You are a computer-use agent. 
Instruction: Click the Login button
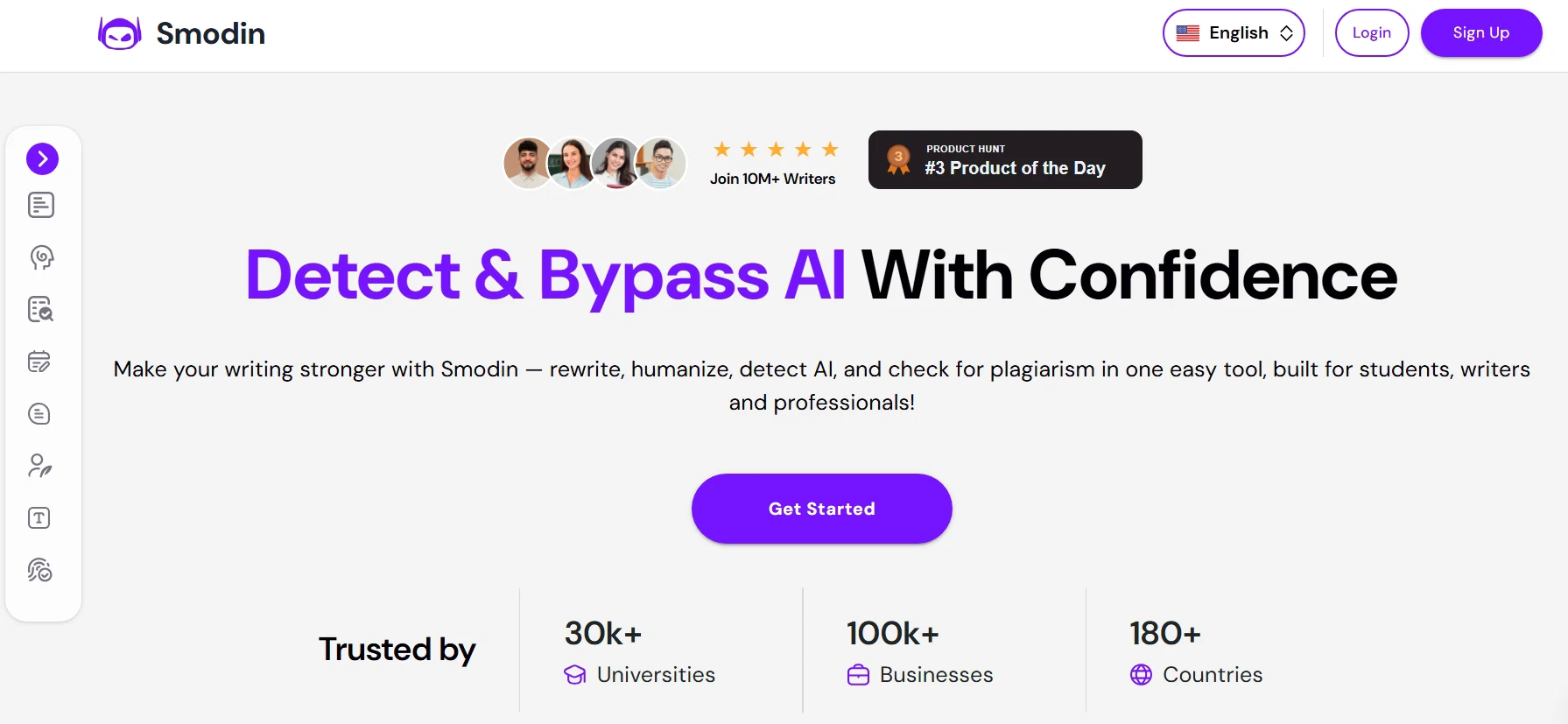1371,33
